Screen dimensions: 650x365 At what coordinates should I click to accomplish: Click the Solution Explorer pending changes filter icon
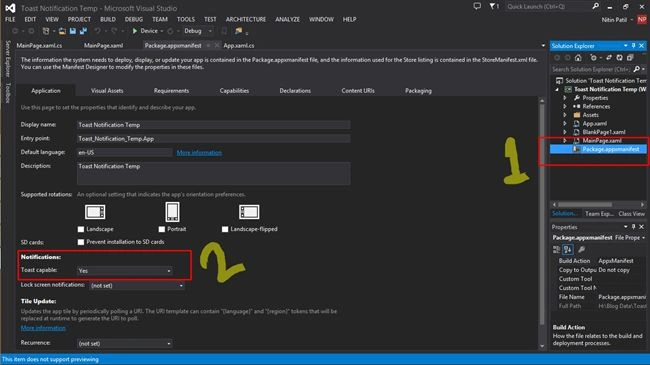coord(593,58)
